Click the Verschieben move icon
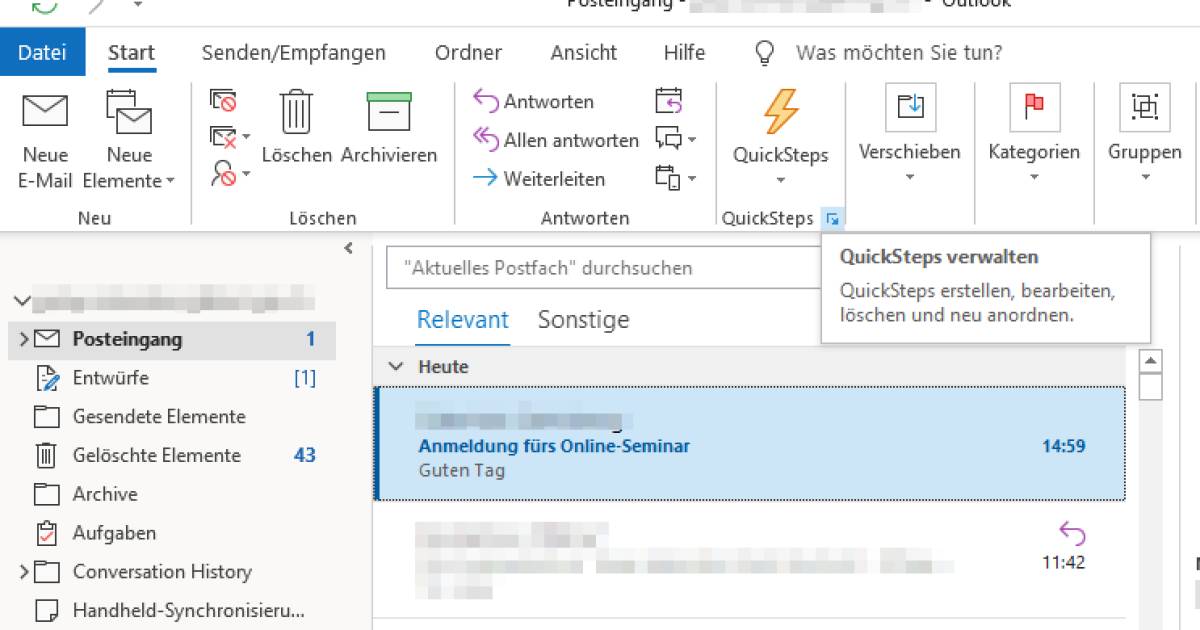Image resolution: width=1200 pixels, height=630 pixels. point(910,107)
